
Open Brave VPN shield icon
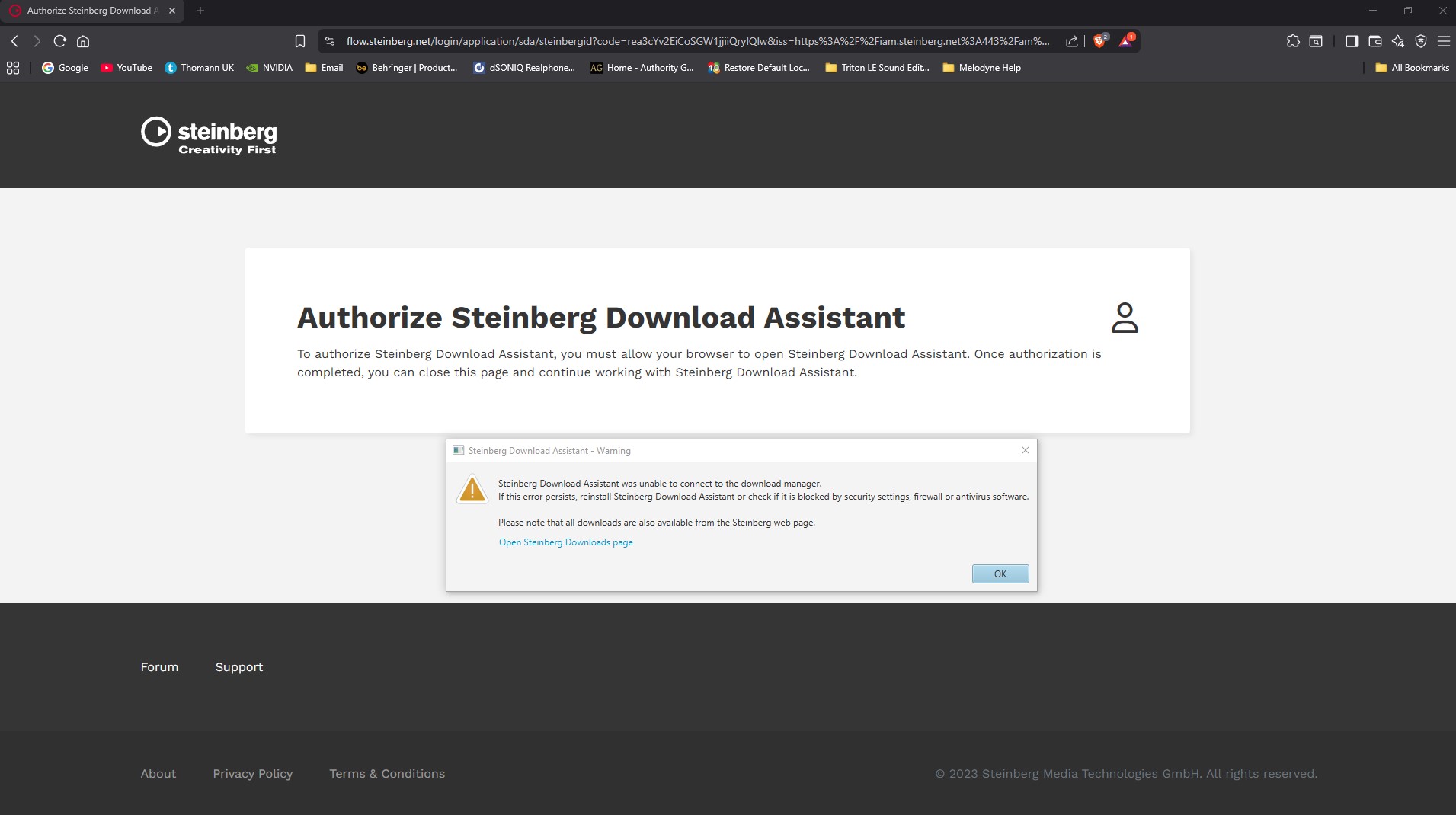1421,41
